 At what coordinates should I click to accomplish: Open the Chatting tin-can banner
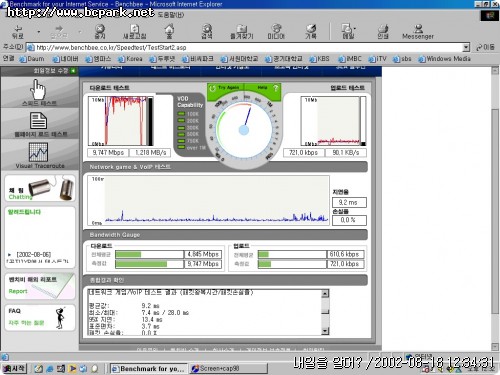pyautogui.click(x=40, y=188)
